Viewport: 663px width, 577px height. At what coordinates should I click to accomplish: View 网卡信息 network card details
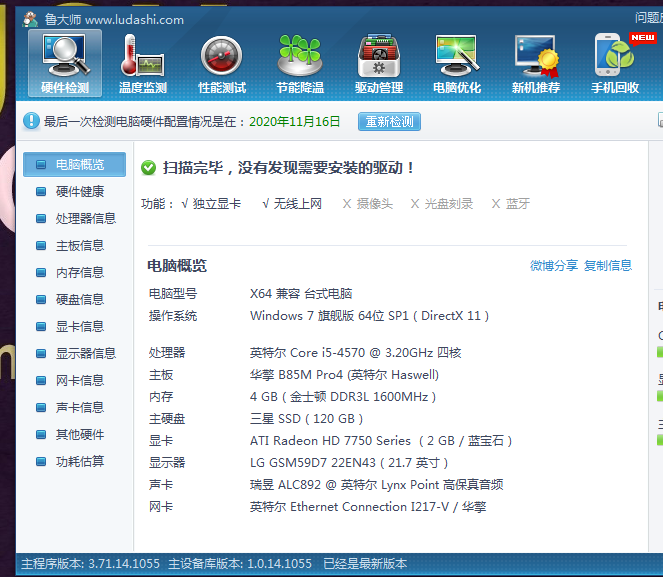click(x=79, y=380)
